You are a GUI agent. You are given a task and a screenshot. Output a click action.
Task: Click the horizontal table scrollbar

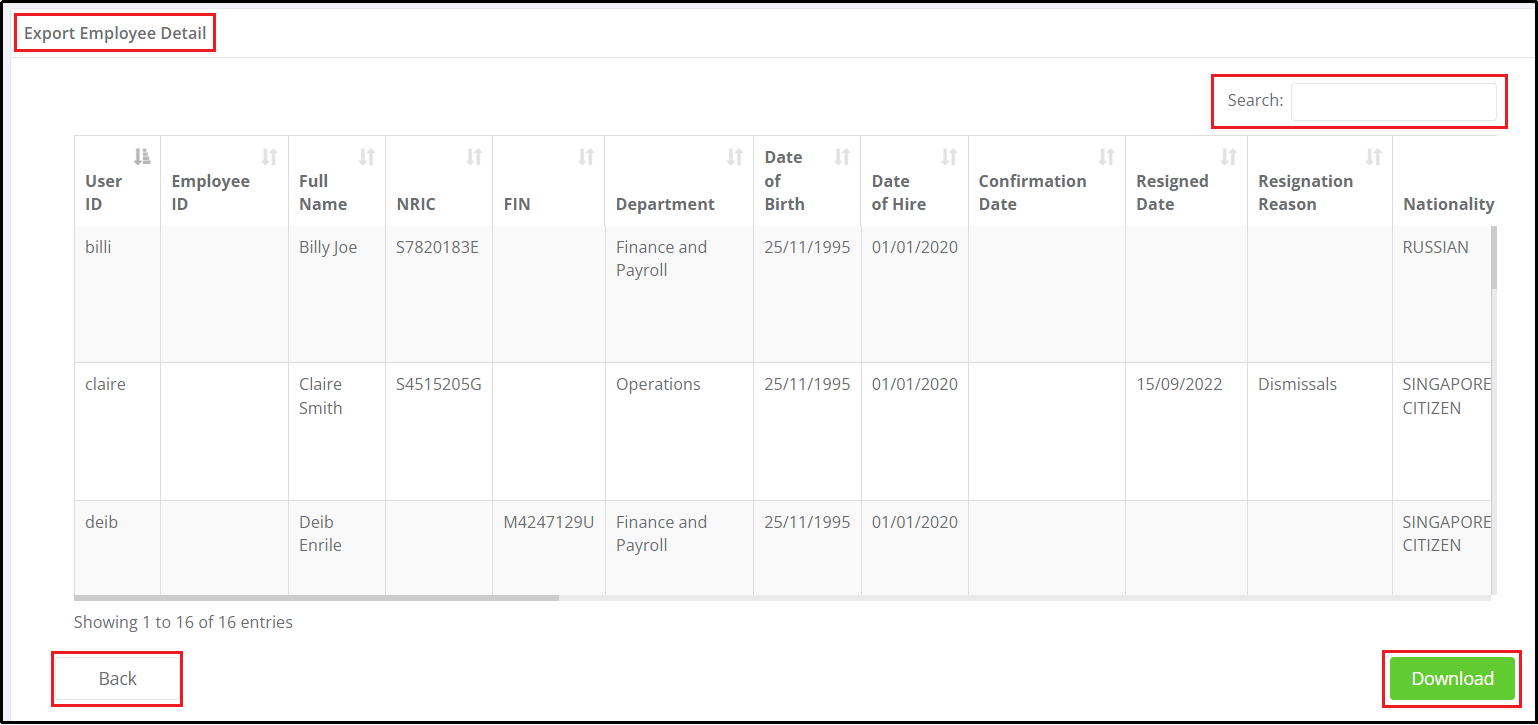[x=316, y=598]
